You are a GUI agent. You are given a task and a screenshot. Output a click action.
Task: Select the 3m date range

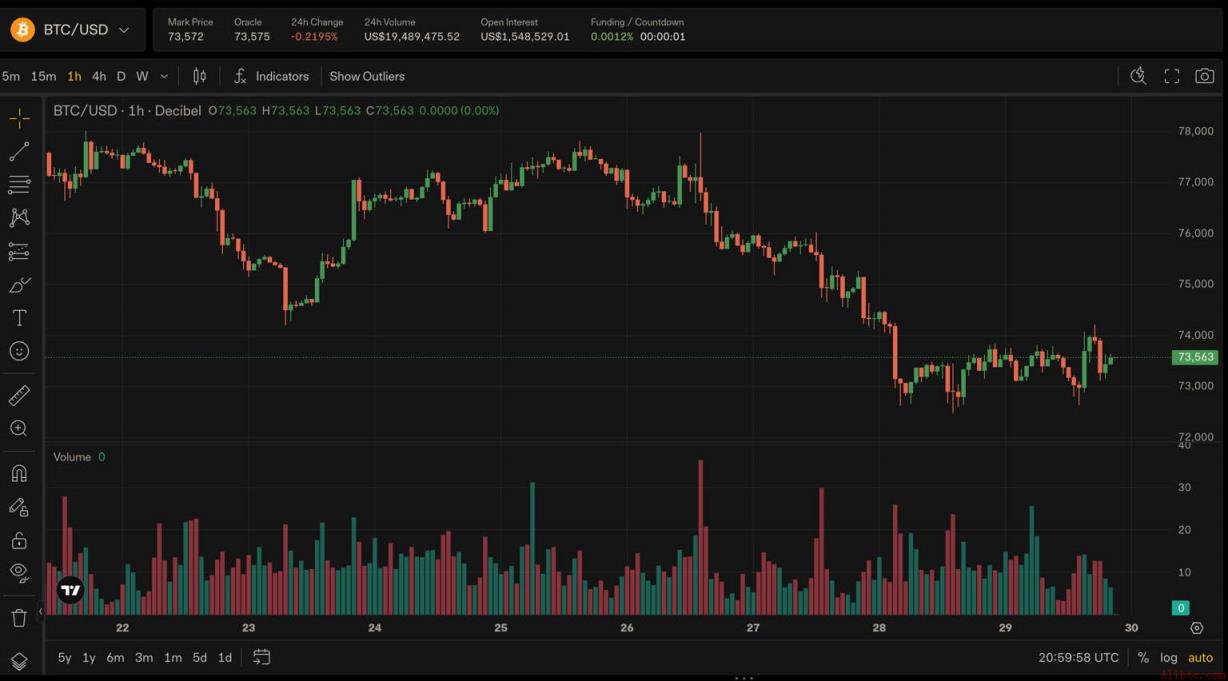(x=144, y=657)
